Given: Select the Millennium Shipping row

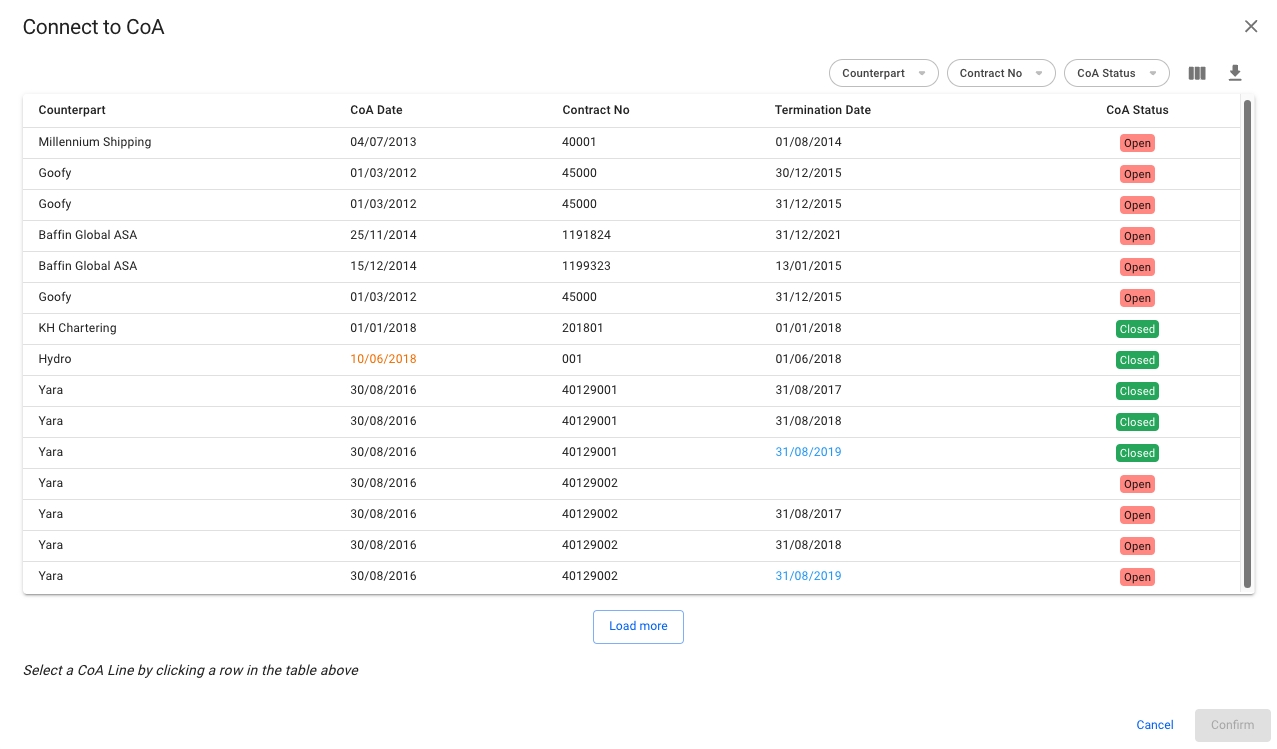Looking at the screenshot, I should pyautogui.click(x=95, y=142).
